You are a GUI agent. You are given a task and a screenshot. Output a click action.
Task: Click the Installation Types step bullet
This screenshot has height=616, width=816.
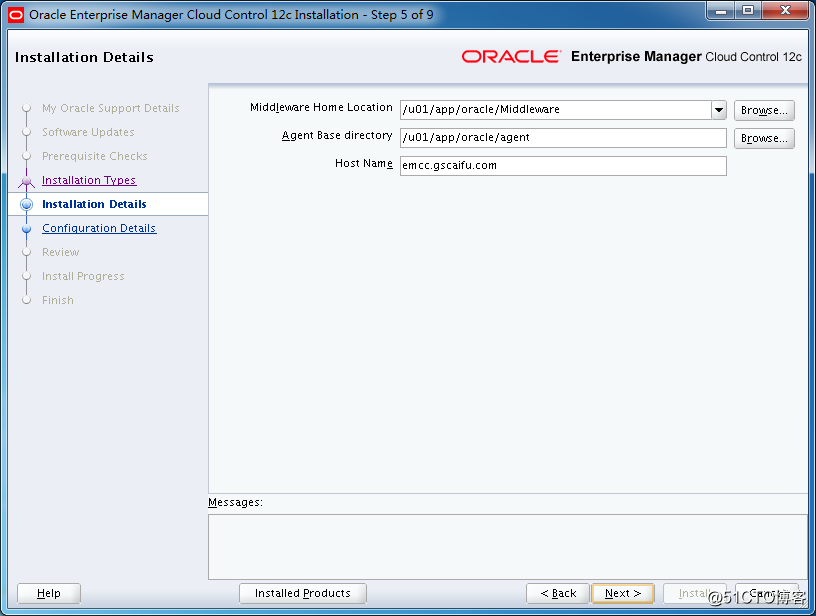pos(27,181)
